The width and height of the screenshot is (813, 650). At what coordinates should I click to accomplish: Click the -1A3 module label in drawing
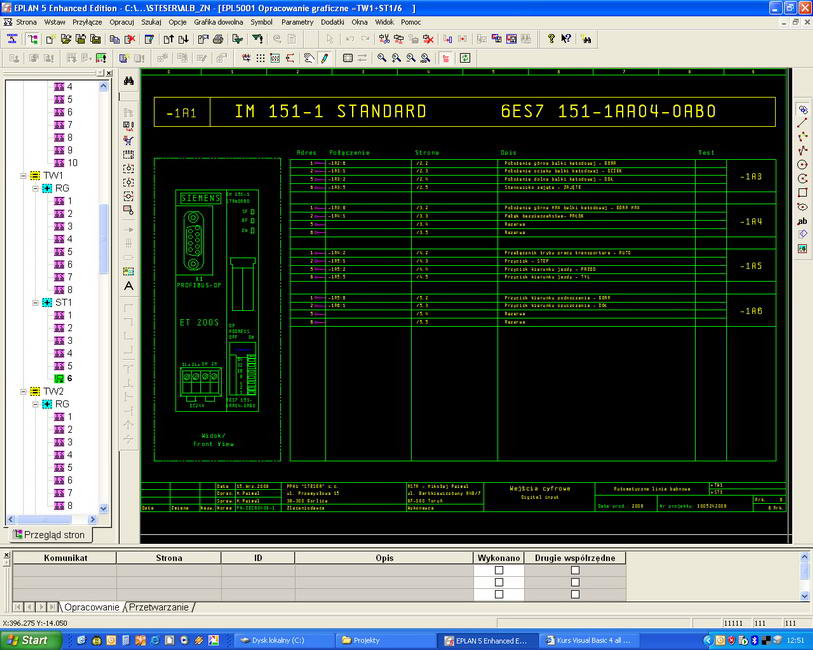tap(751, 177)
